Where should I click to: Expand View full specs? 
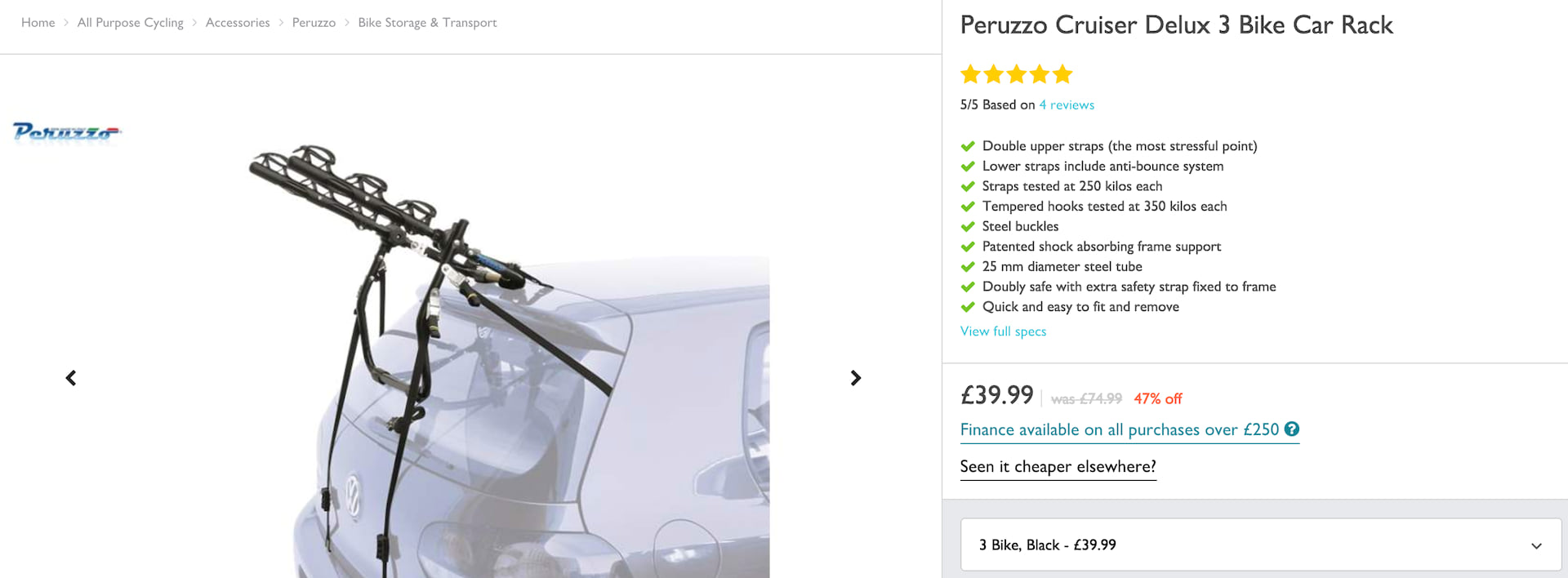[x=1003, y=331]
